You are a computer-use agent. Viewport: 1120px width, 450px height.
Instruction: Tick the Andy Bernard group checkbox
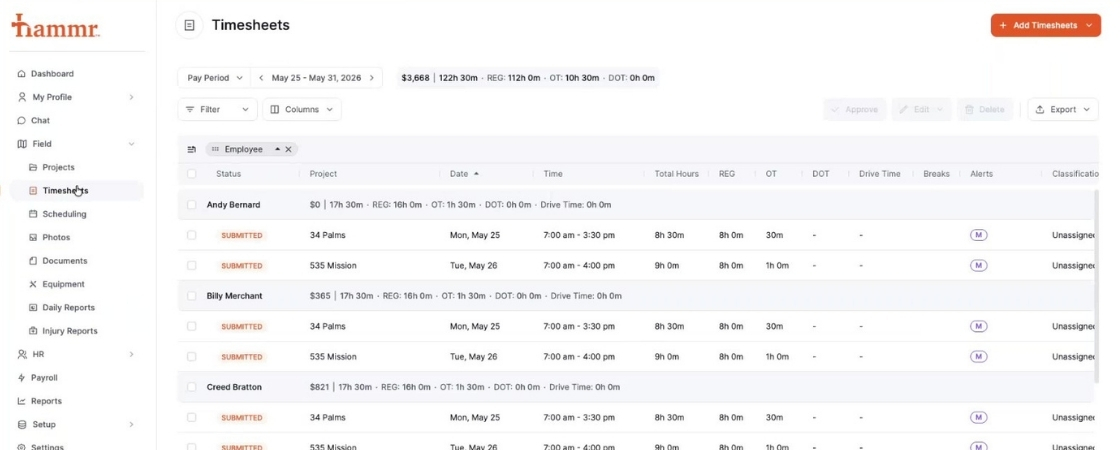[x=191, y=204]
